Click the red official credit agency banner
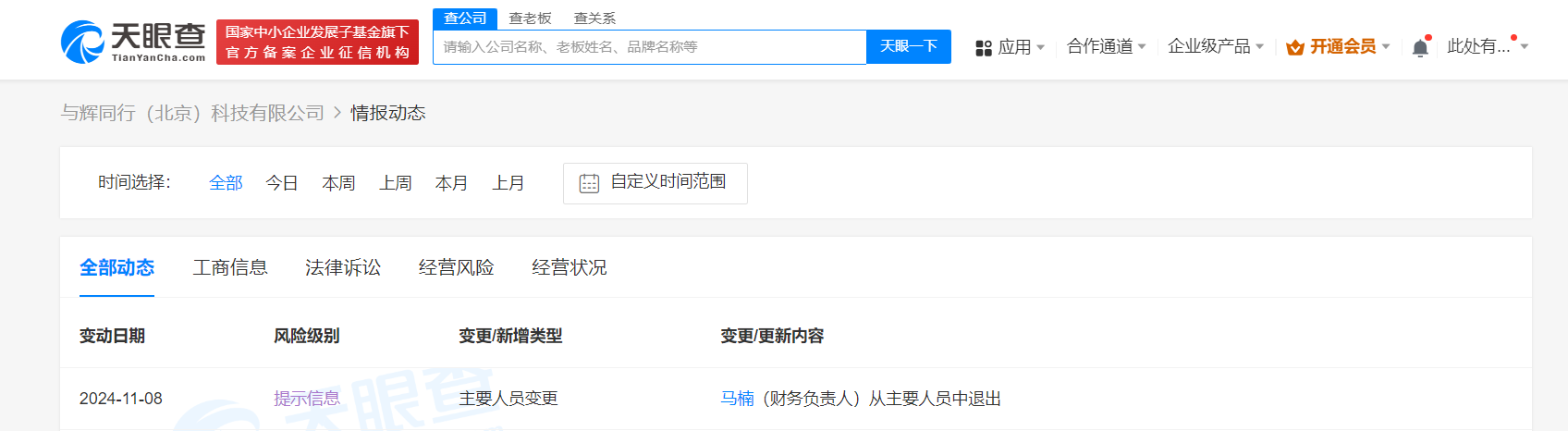1568x431 pixels. pos(317,43)
